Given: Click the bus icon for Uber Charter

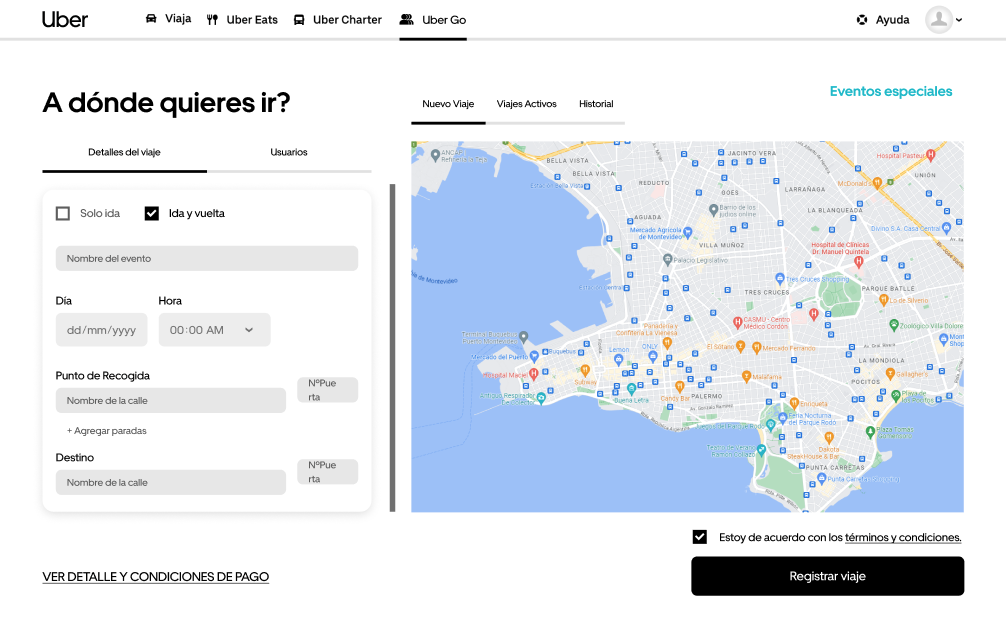Looking at the screenshot, I should tap(299, 20).
